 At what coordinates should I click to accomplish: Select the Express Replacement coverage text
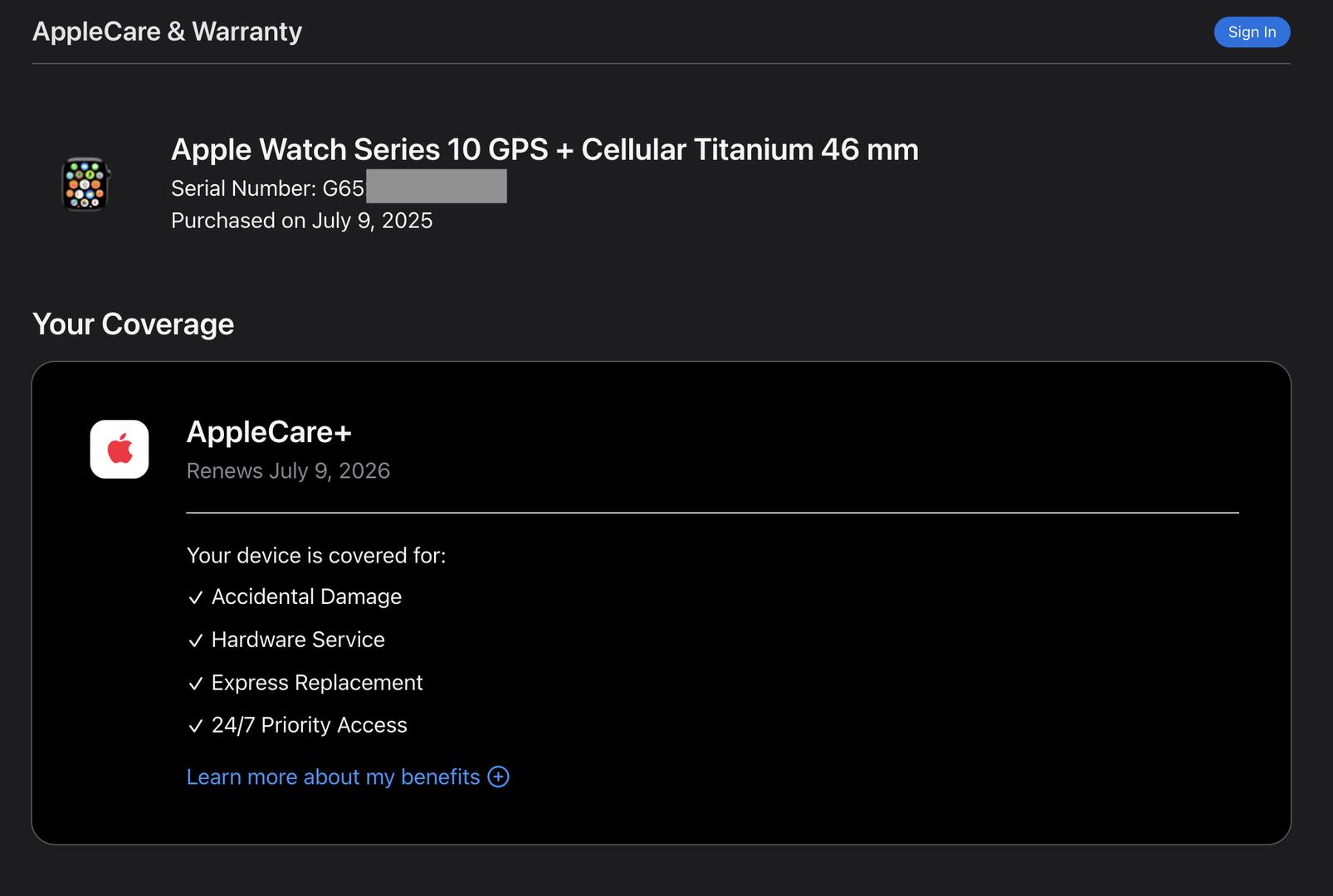pyautogui.click(x=317, y=683)
